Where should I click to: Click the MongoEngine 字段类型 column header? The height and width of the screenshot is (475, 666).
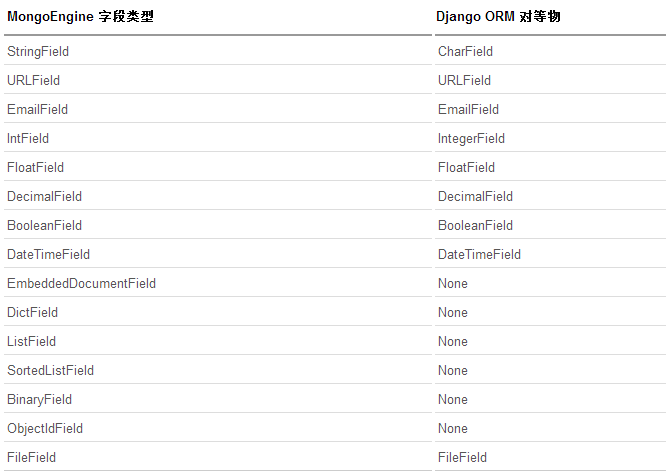point(80,18)
